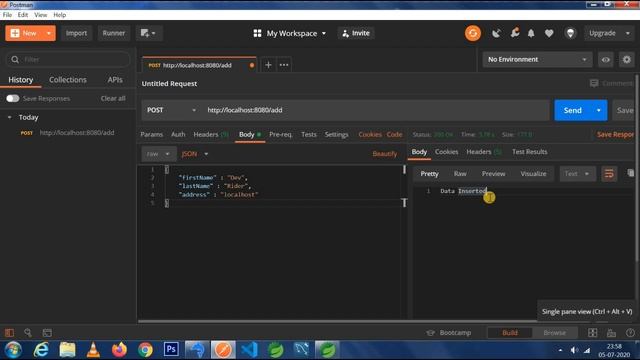Click the sync status icon
This screenshot has height=360, width=640.
click(x=473, y=33)
